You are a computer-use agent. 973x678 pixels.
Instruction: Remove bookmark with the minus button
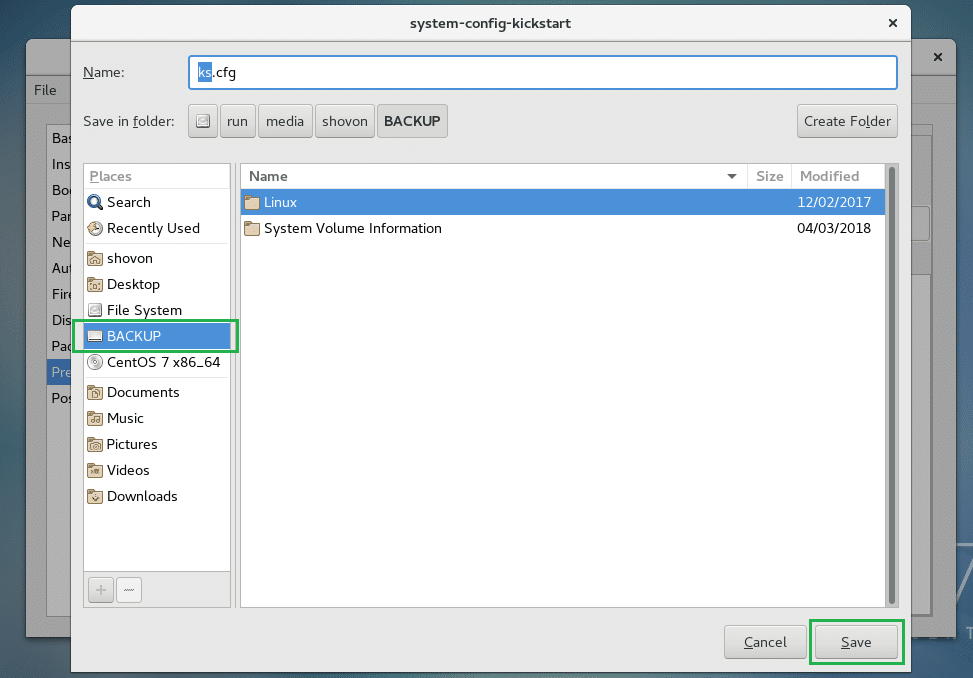(129, 590)
